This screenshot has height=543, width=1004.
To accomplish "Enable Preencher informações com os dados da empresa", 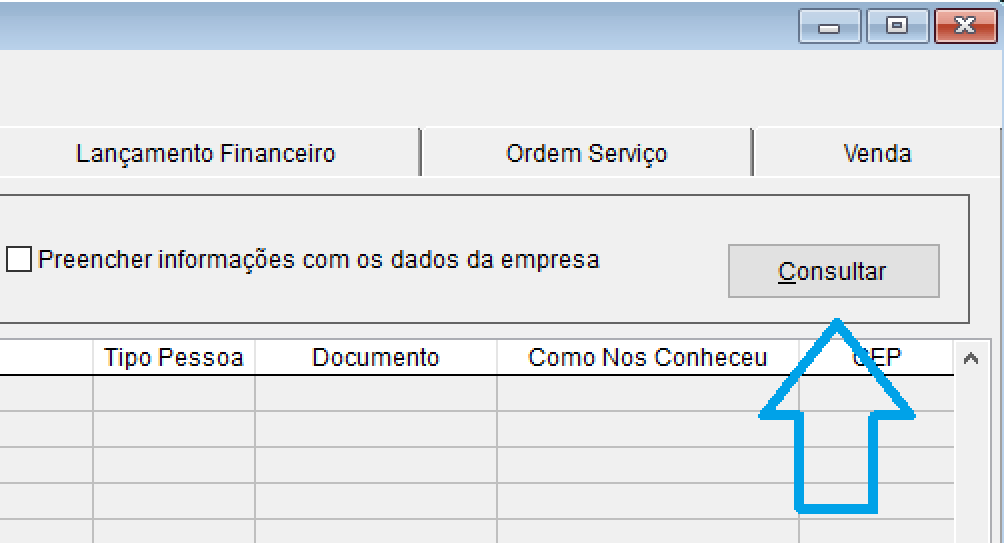I will (x=19, y=260).
